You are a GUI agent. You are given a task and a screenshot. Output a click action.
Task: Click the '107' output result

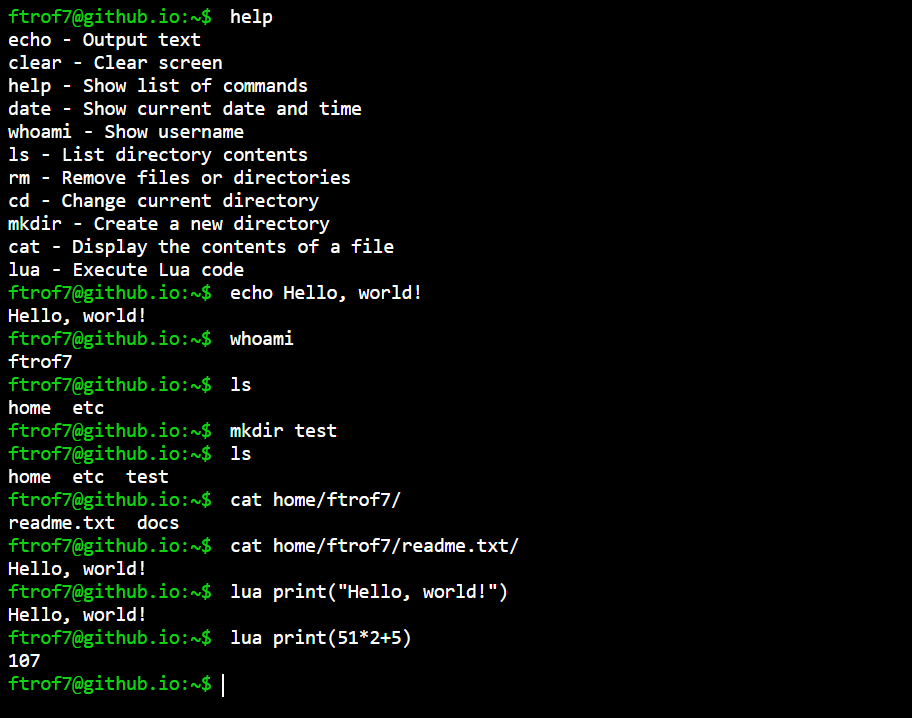click(x=24, y=661)
